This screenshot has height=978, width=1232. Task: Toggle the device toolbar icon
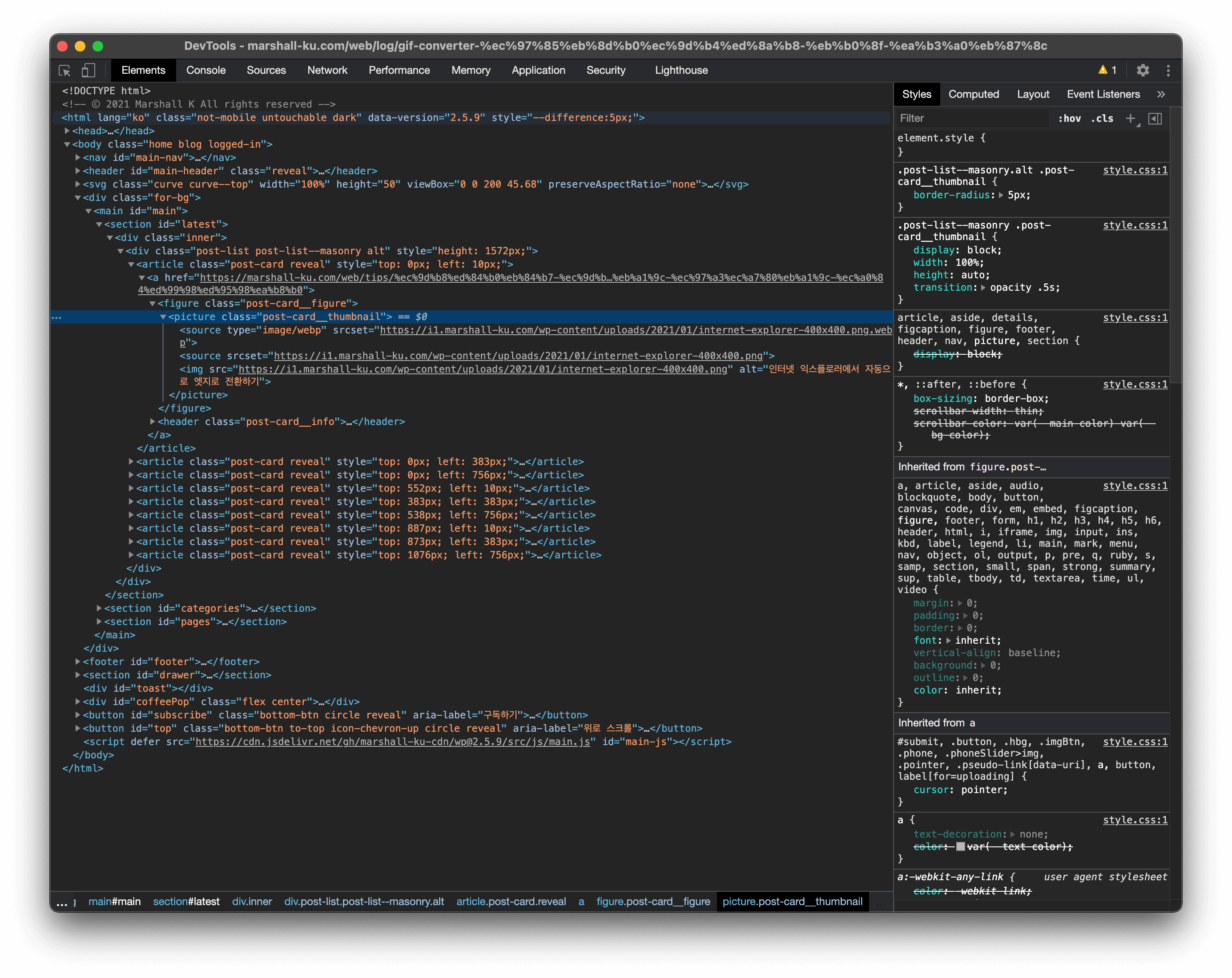pyautogui.click(x=88, y=70)
